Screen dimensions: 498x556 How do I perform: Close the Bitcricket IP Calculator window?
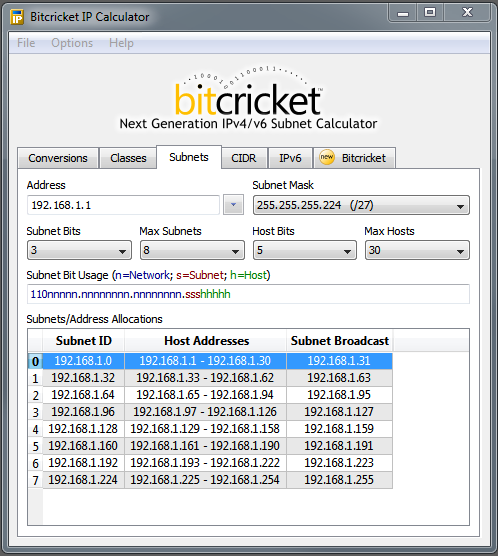pos(467,13)
